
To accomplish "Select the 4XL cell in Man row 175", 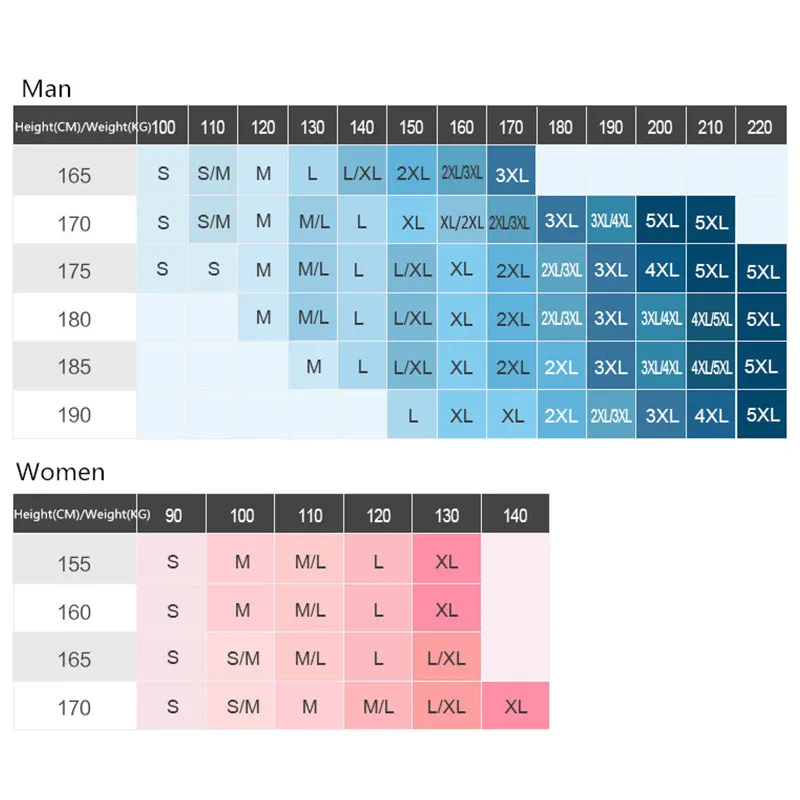I will point(661,269).
